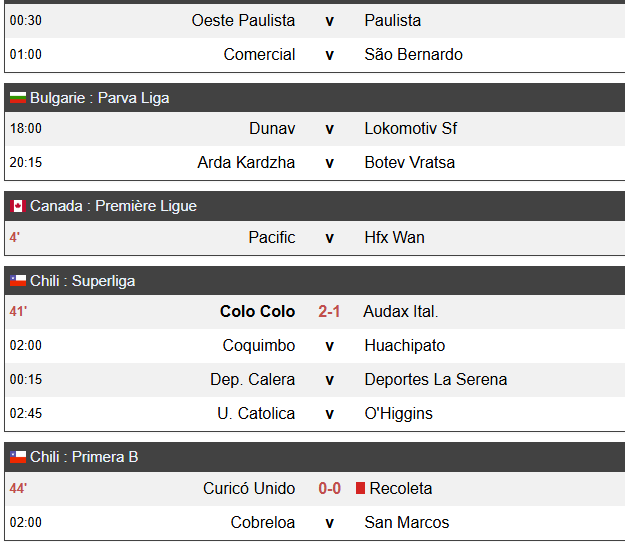This screenshot has width=625, height=542.
Task: Open the Chili : Superliga league header
Action: [x=315, y=281]
